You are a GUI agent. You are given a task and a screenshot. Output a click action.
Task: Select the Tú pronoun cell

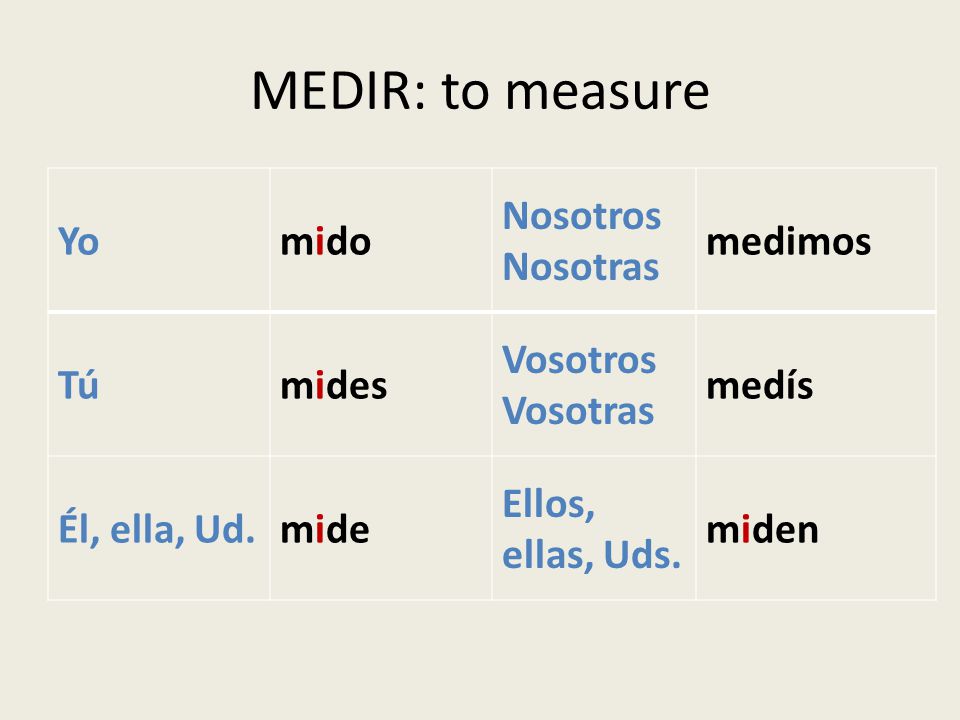pos(159,384)
